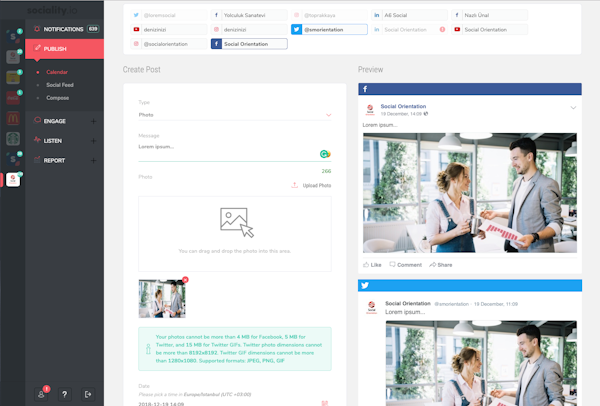The height and width of the screenshot is (406, 600).
Task: Click Comment in Facebook preview
Action: click(x=406, y=265)
